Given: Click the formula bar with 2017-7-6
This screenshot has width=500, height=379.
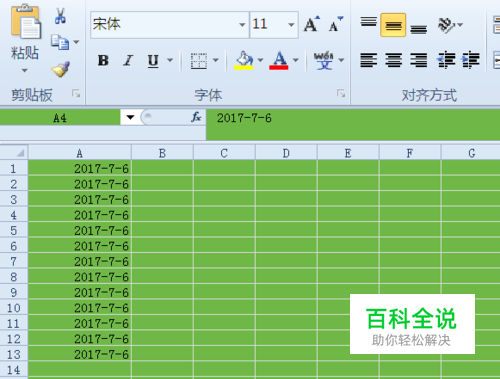Looking at the screenshot, I should pyautogui.click(x=353, y=125).
